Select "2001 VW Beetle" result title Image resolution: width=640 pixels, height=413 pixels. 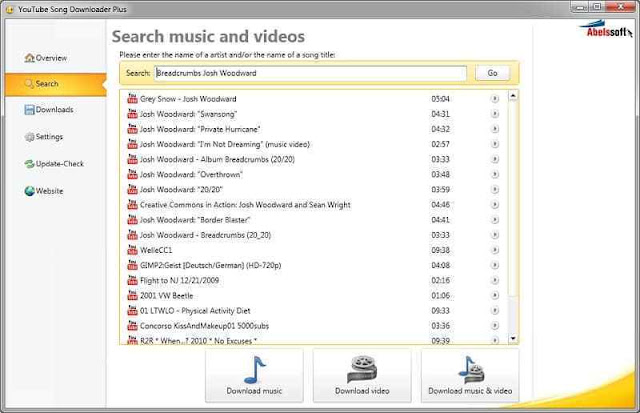tap(167, 295)
